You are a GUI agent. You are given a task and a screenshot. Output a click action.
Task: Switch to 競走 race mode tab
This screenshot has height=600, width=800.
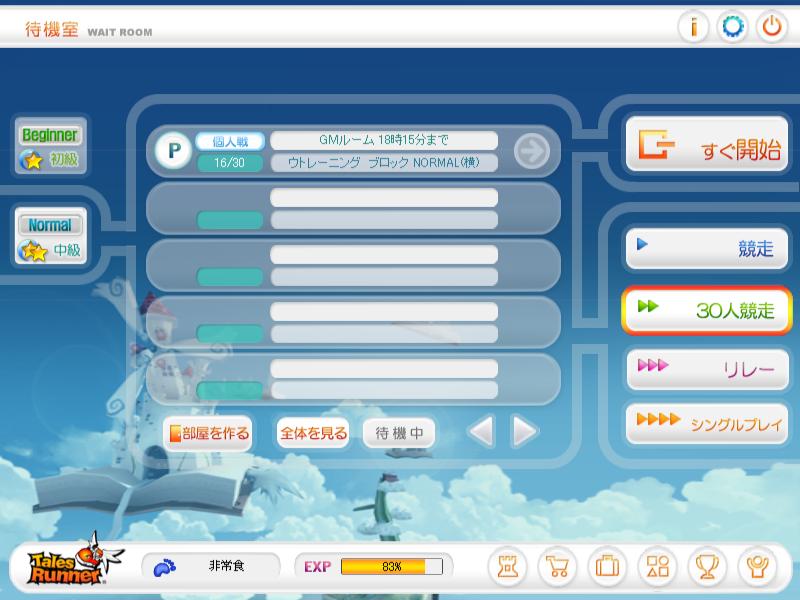point(707,248)
